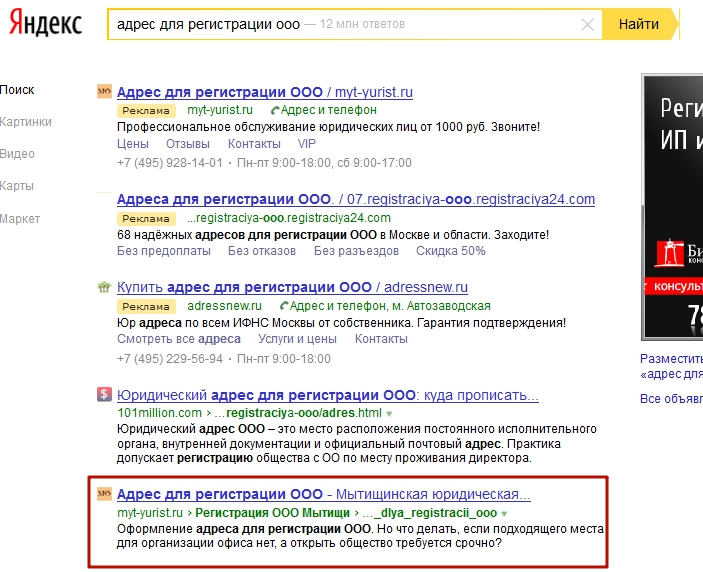Open dropdown arrow after _dlya_registracii_ooo URL
703x572 pixels.
click(504, 513)
